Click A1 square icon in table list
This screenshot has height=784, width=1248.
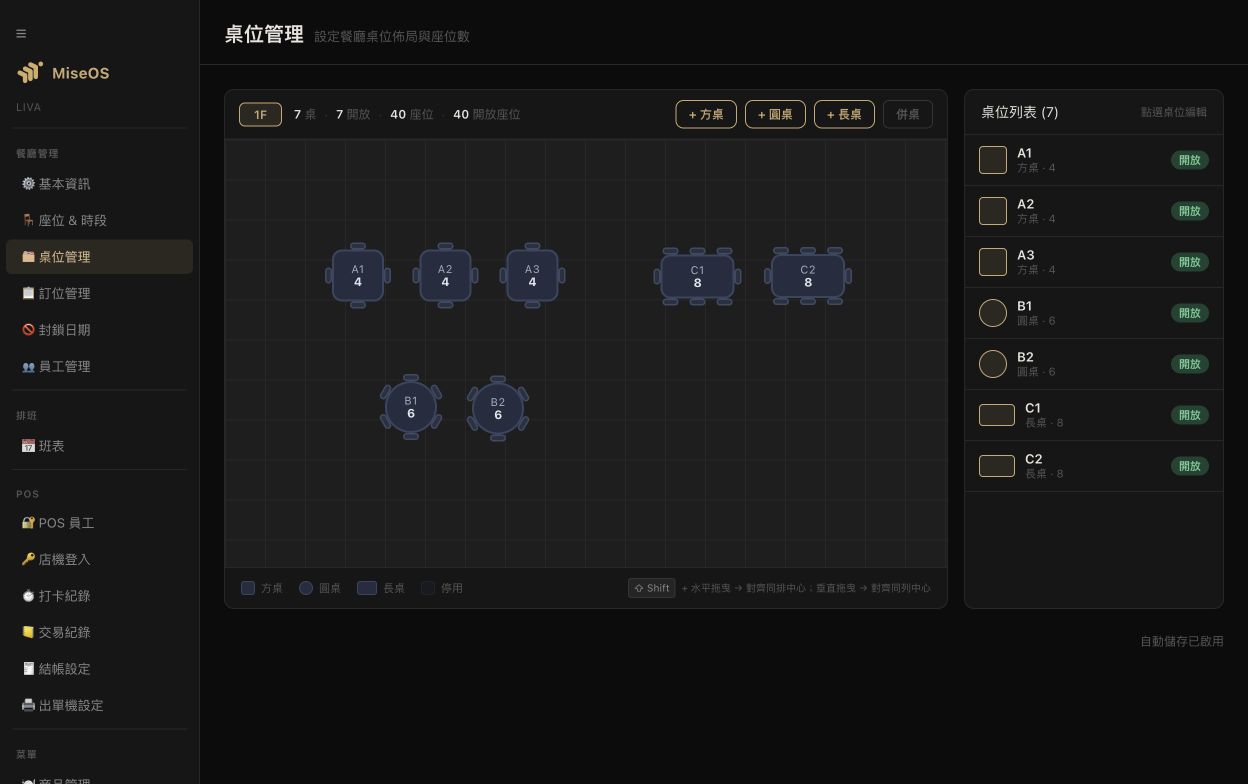point(993,160)
